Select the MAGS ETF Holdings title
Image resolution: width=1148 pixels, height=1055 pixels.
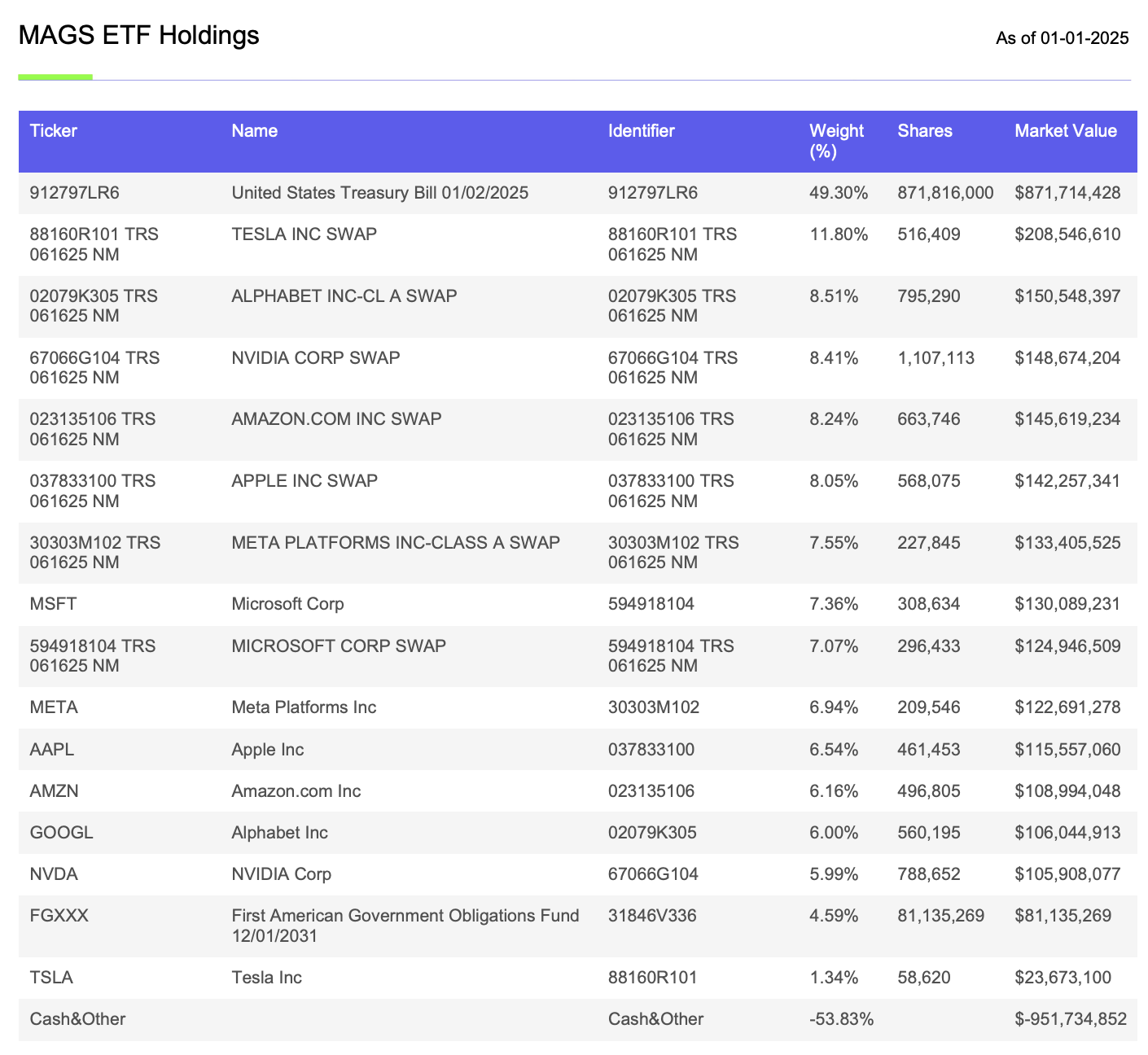coord(138,35)
